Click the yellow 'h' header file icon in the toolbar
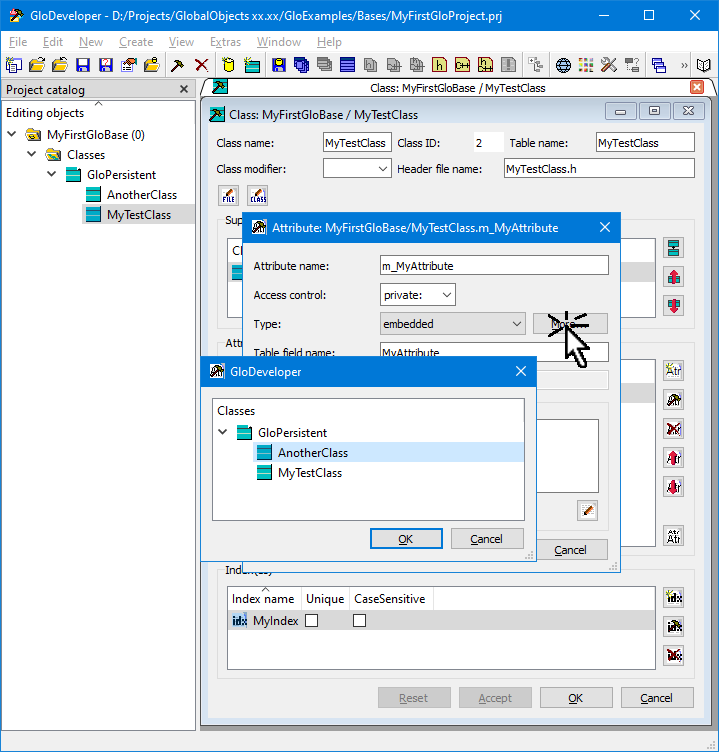Viewport: 719px width, 752px height. (439, 65)
